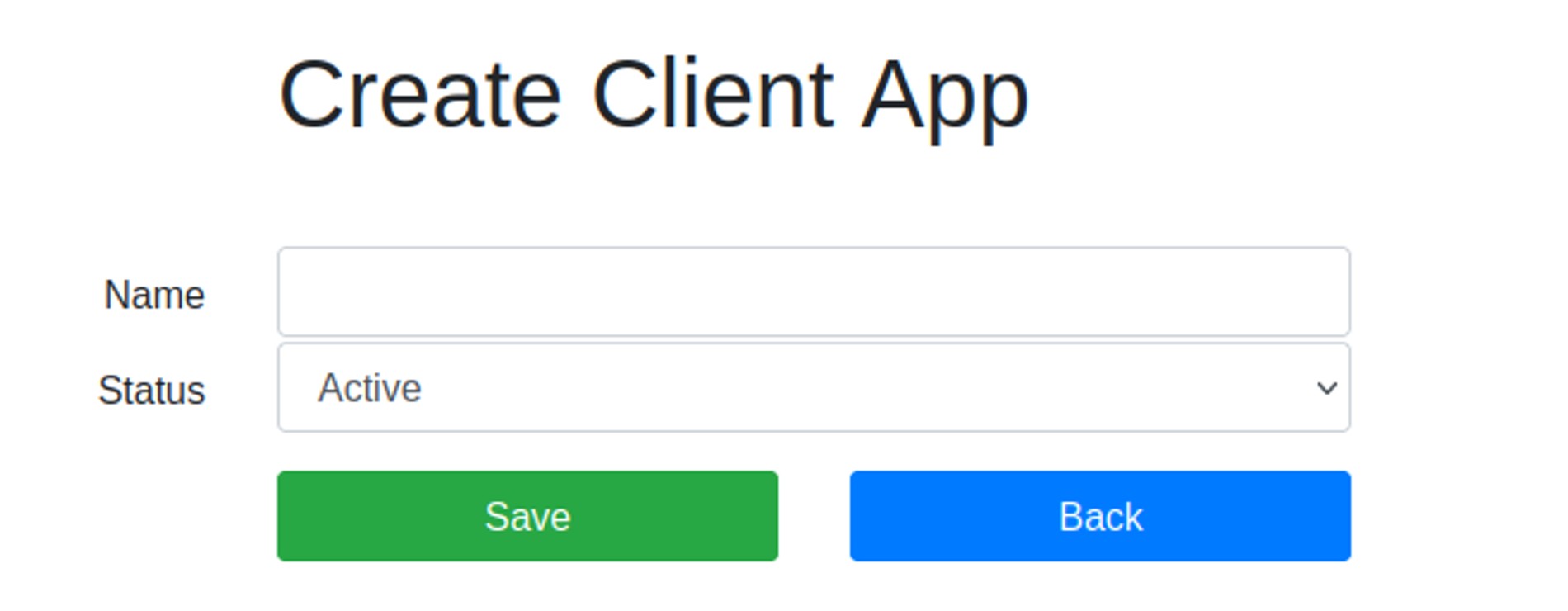This screenshot has height=611, width=1568.
Task: Go back using the Back button
Action: point(1100,516)
